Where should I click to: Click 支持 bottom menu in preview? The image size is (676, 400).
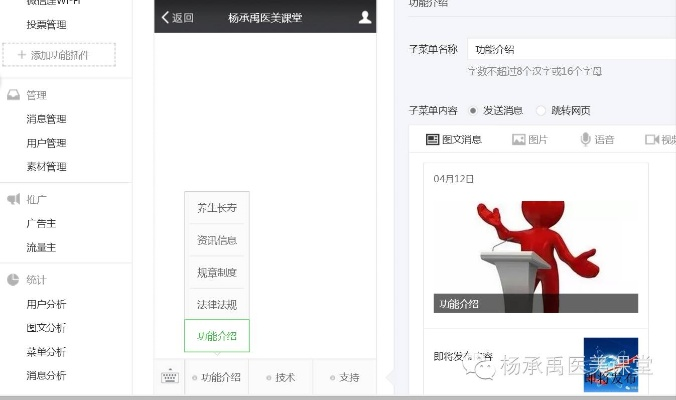[344, 377]
